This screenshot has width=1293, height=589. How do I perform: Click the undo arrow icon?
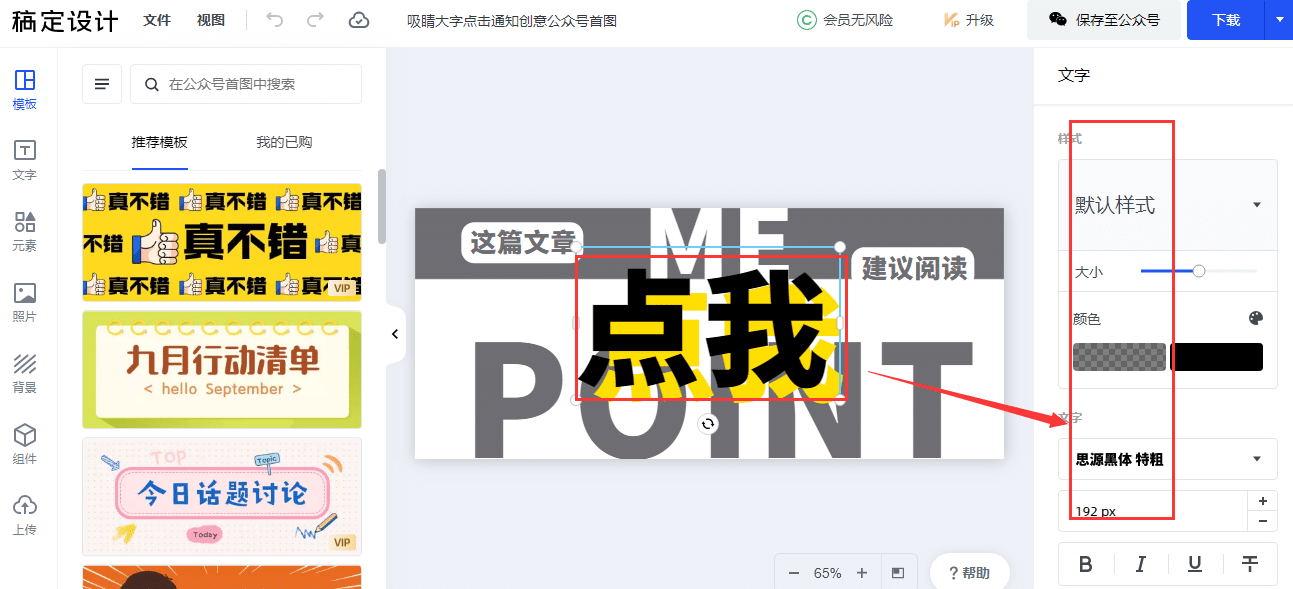275,20
